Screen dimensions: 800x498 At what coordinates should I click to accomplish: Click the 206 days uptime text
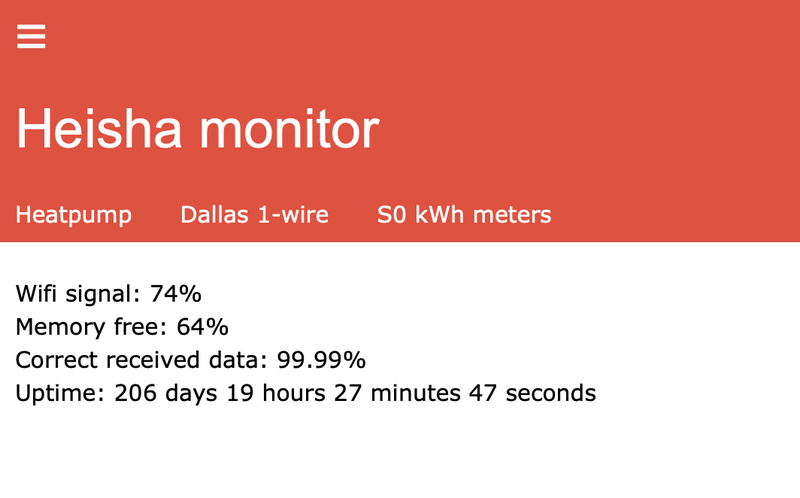(x=165, y=393)
